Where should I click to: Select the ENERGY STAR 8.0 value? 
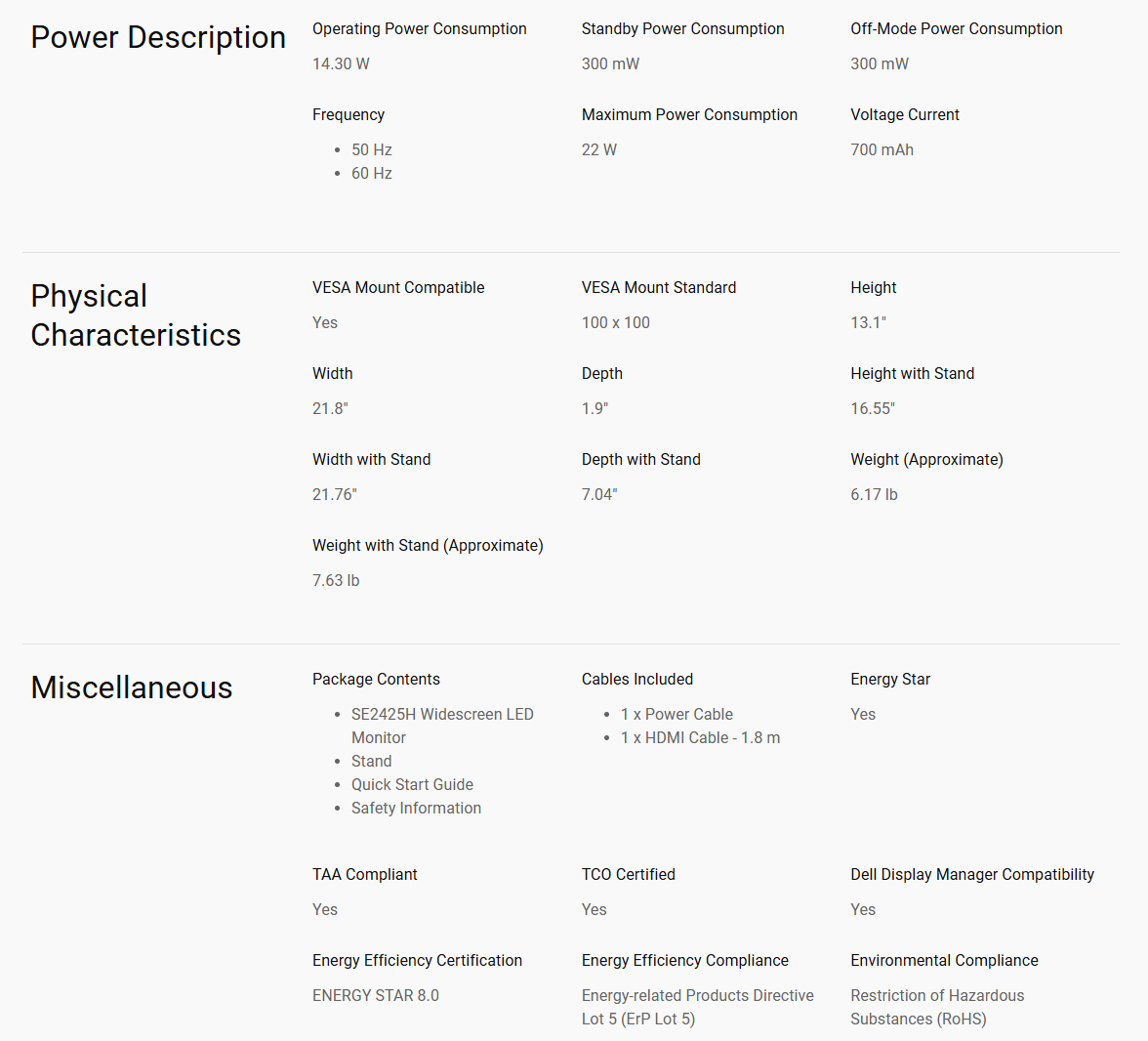tap(376, 995)
